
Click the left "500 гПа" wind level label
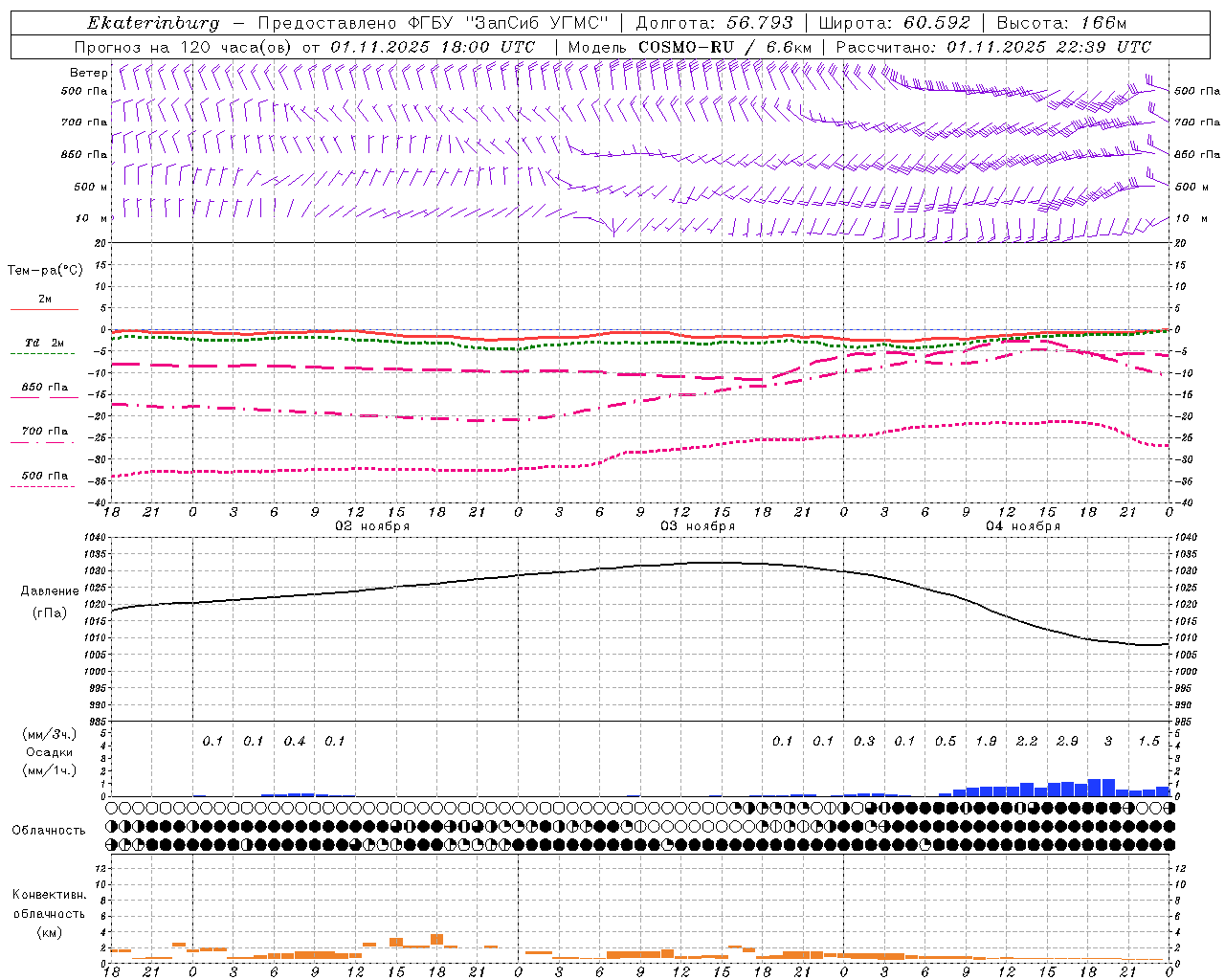coord(84,91)
